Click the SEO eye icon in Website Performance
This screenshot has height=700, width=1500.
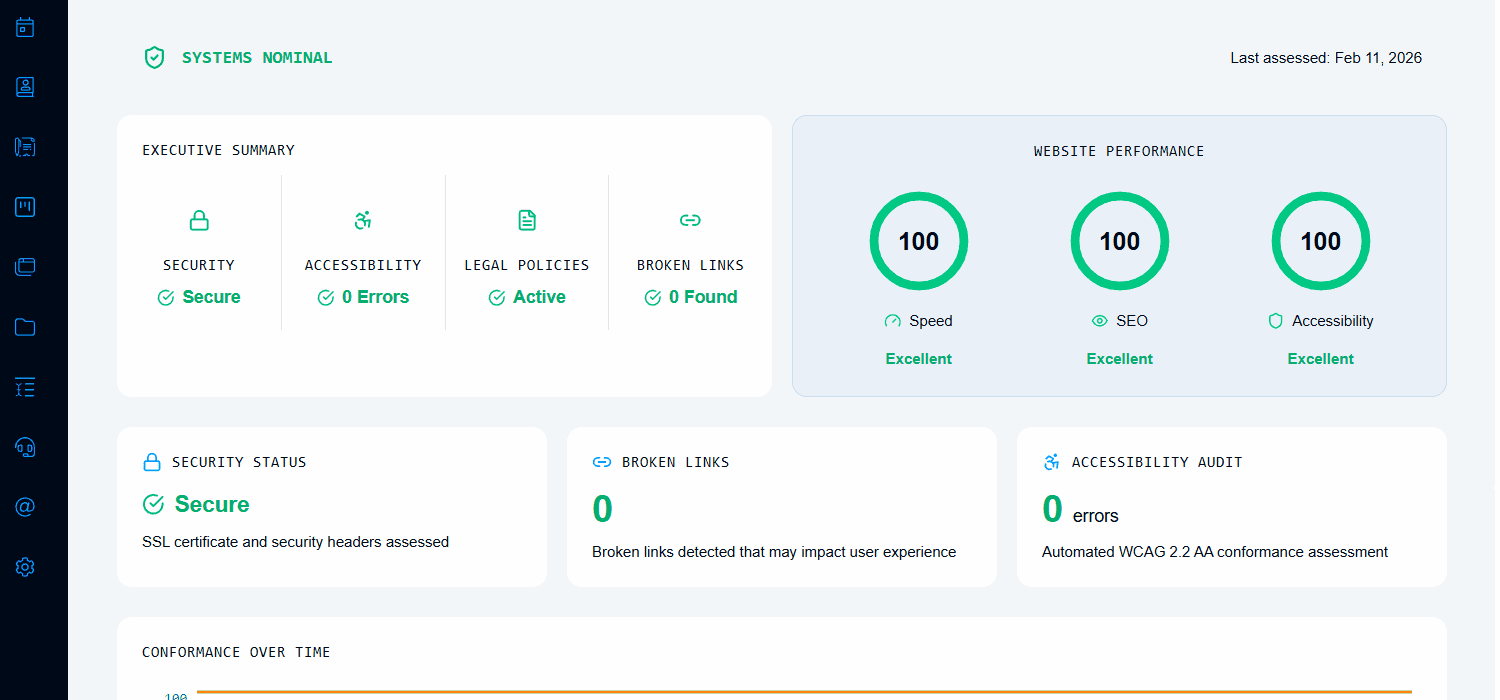[1098, 321]
